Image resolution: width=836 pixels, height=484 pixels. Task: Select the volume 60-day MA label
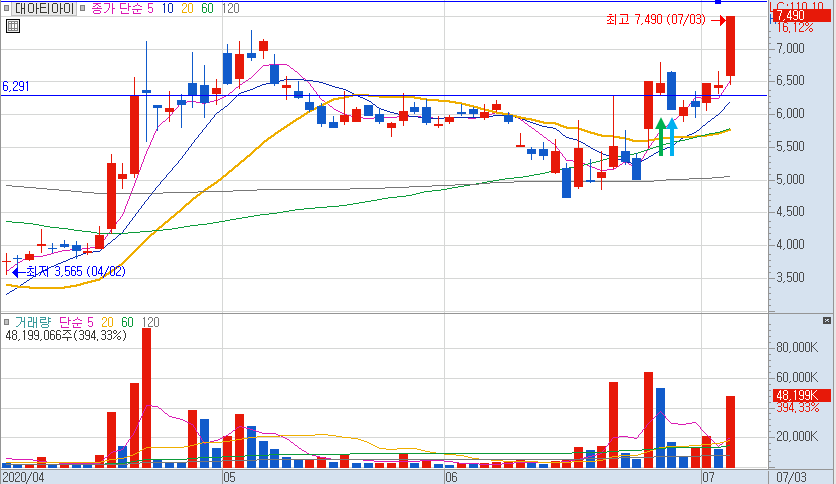[127, 322]
